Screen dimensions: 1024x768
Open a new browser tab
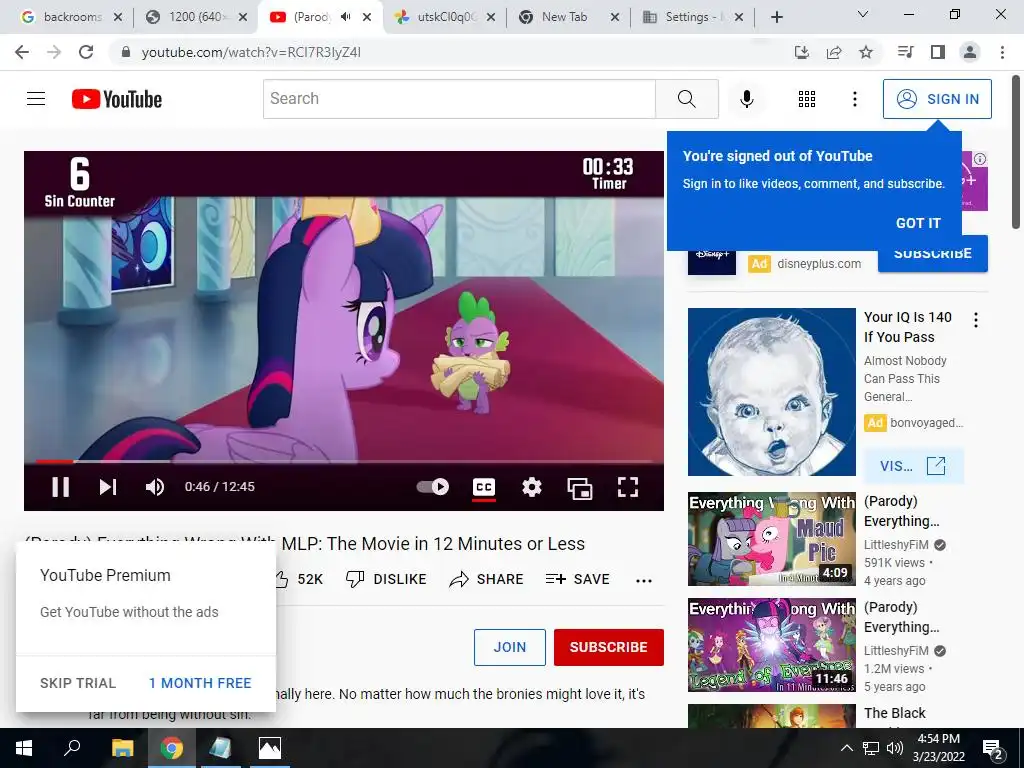click(776, 17)
